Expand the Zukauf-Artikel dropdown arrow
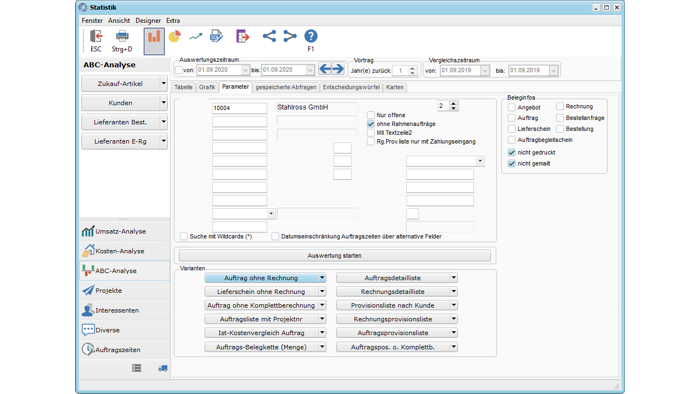 (163, 83)
